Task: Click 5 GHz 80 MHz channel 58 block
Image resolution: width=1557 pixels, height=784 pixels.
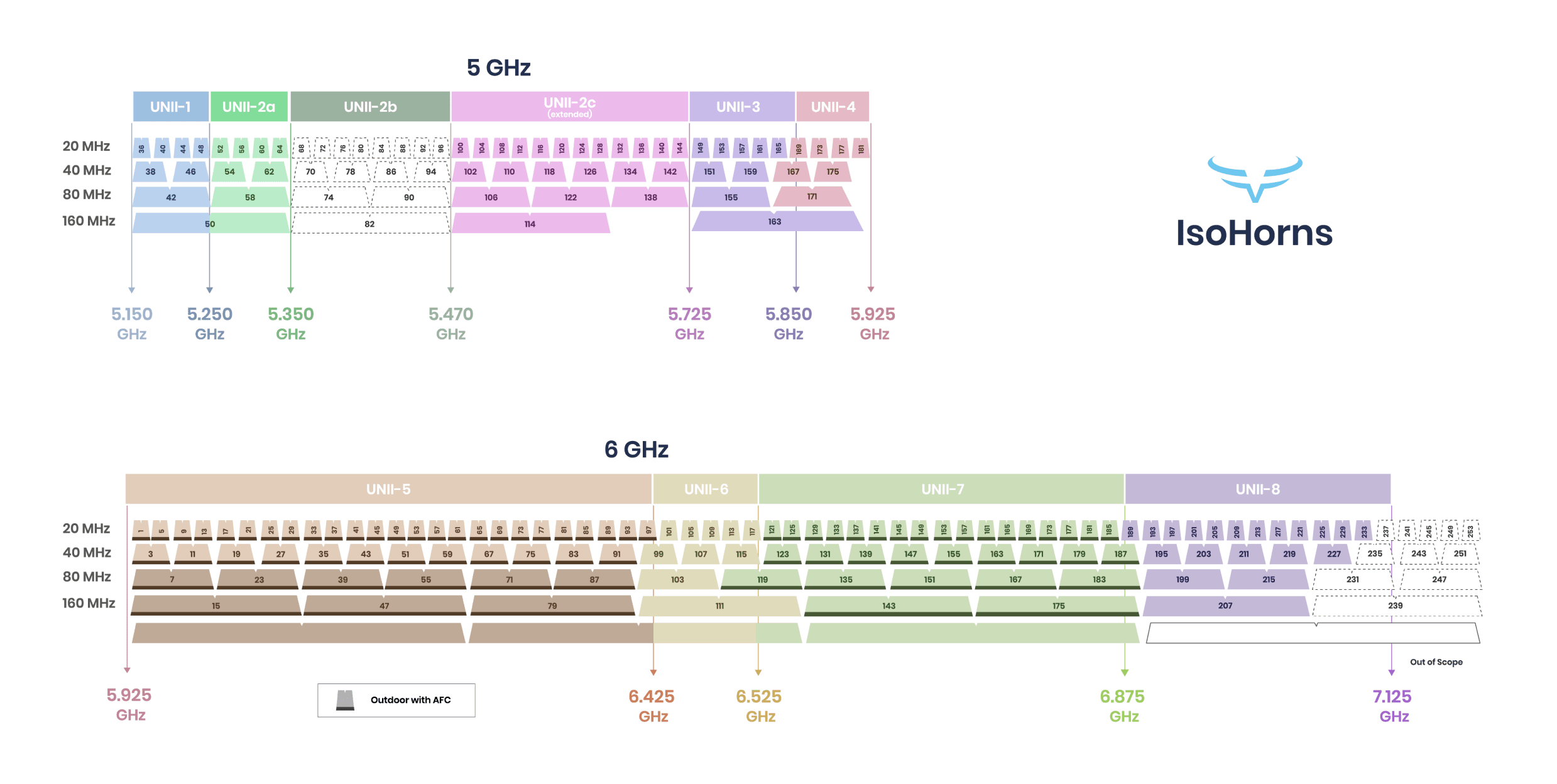Action: (250, 197)
